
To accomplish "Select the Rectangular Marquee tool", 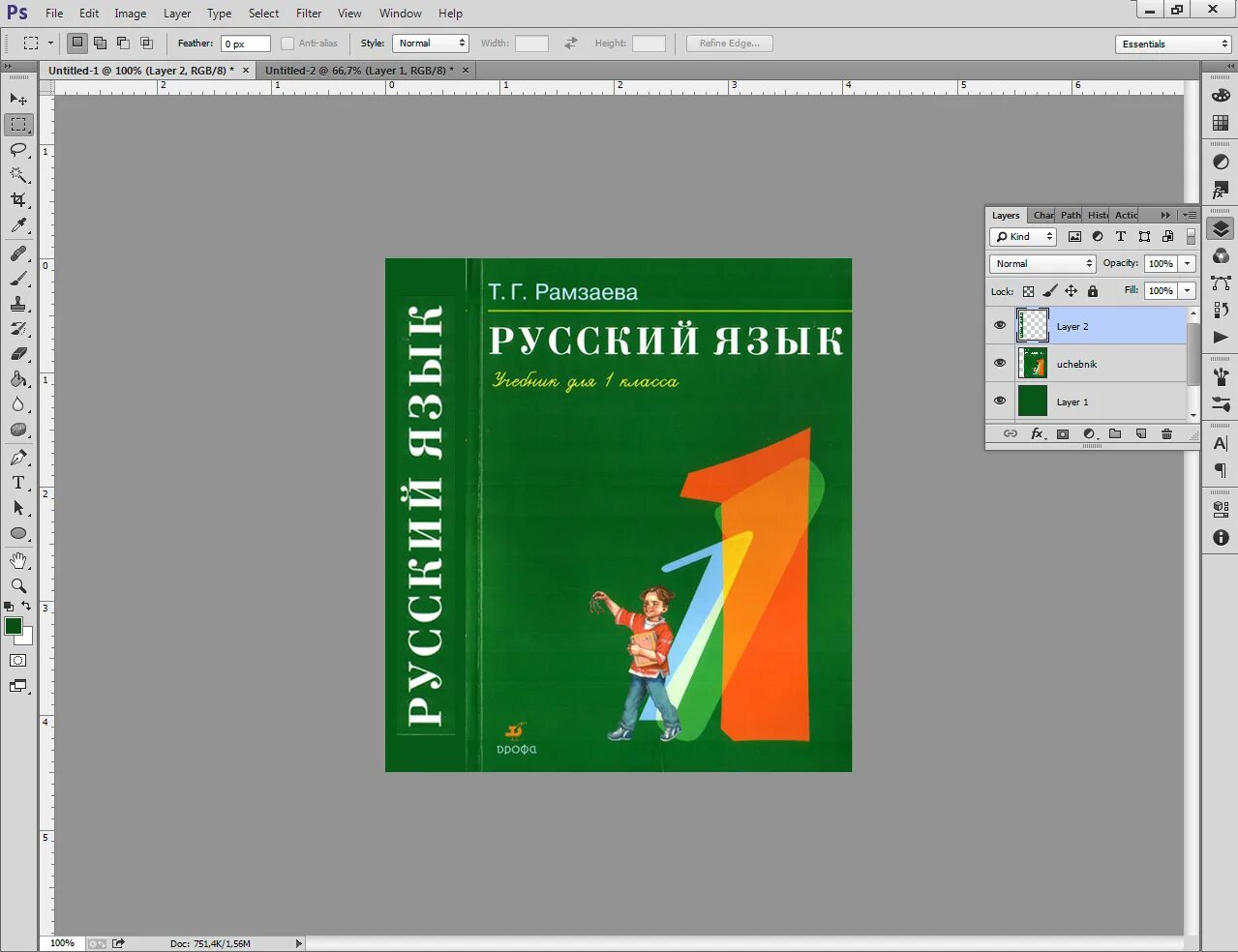I will tap(18, 125).
